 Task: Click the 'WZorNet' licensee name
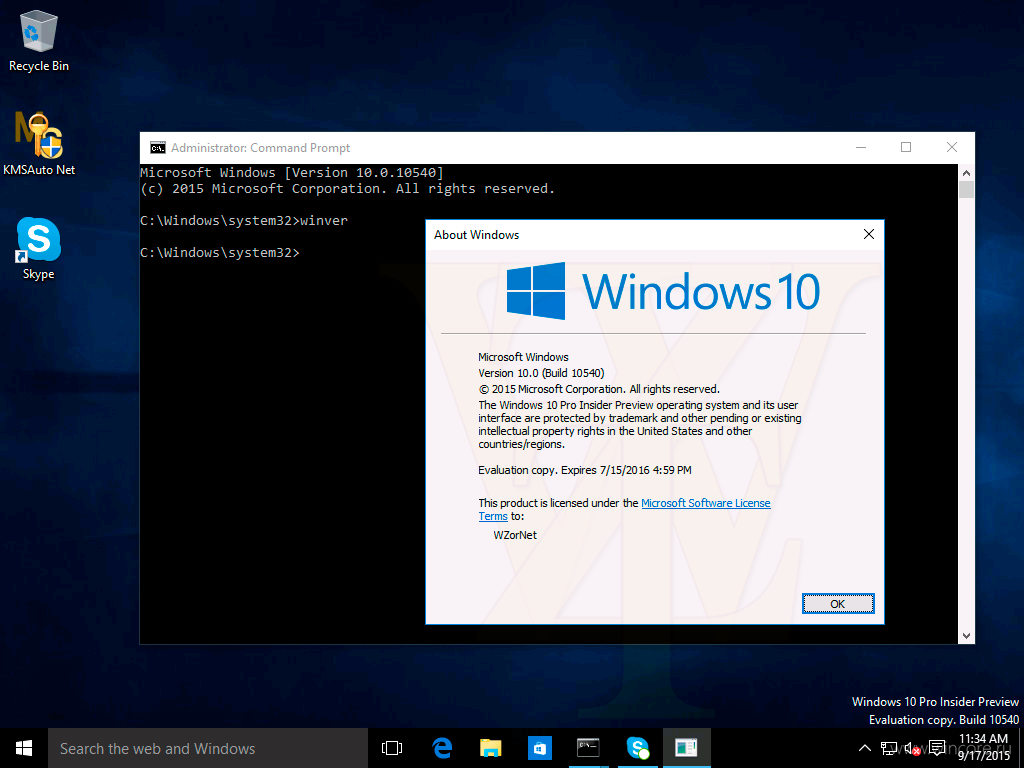pos(515,535)
